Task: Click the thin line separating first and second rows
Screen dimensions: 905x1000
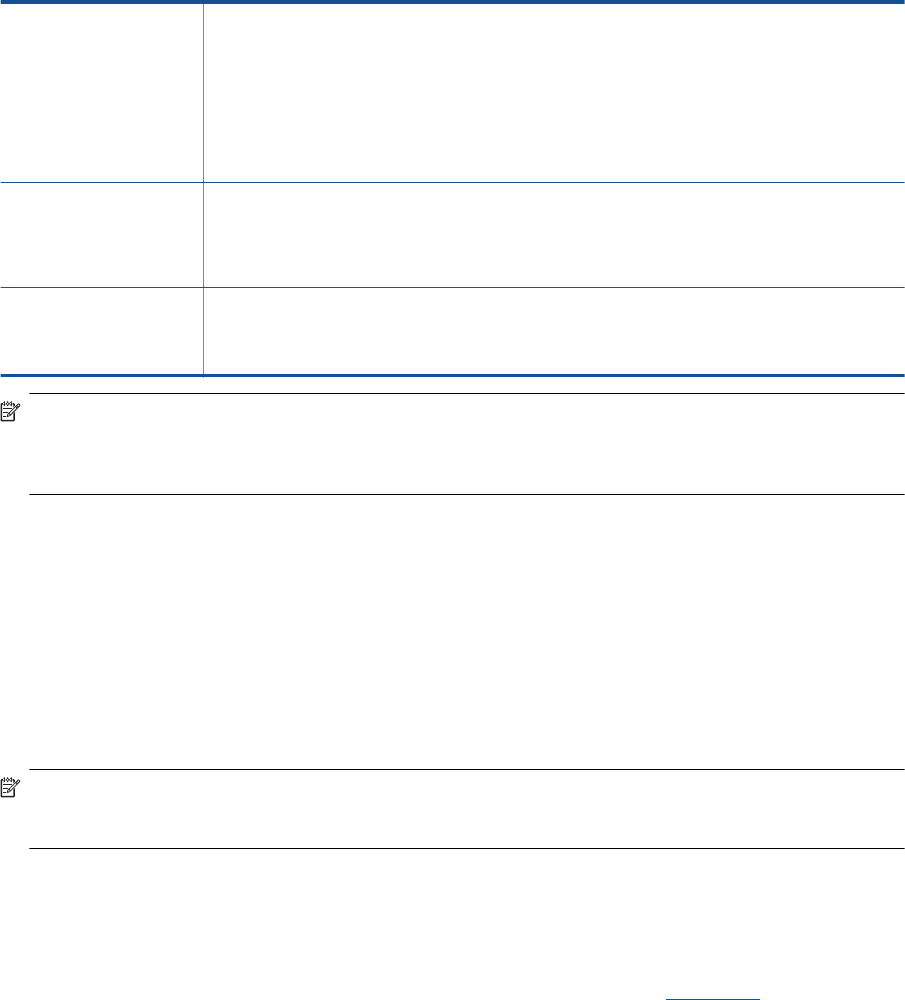Action: pos(452,182)
